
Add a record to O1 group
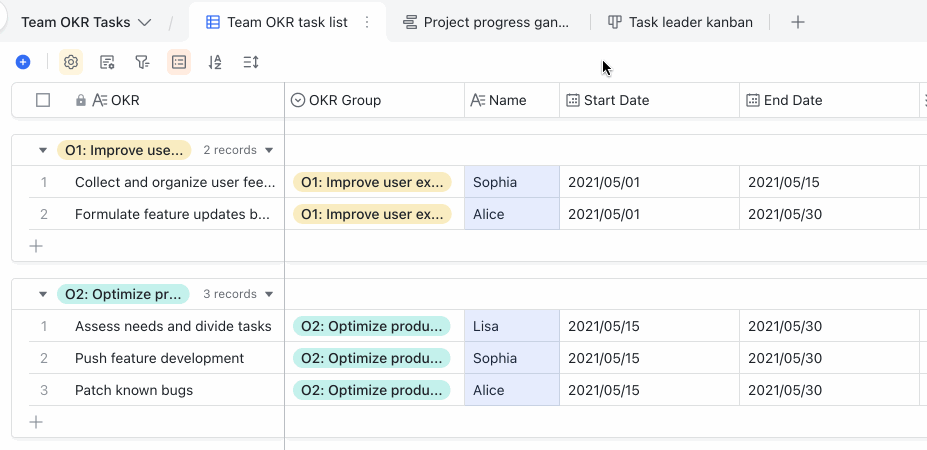pyautogui.click(x=36, y=246)
